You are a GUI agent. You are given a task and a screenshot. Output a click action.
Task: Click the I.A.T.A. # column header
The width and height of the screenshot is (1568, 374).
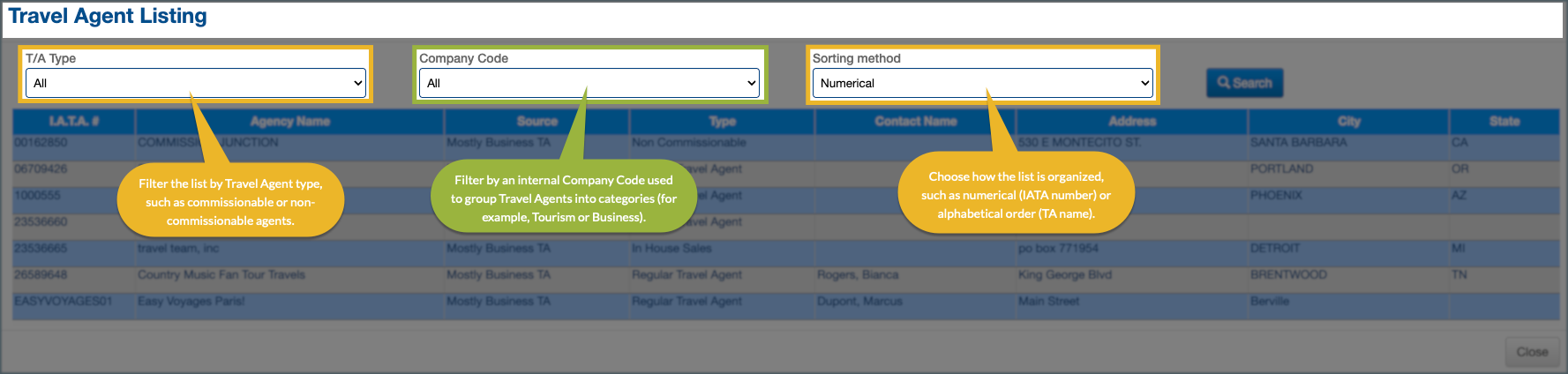click(74, 122)
